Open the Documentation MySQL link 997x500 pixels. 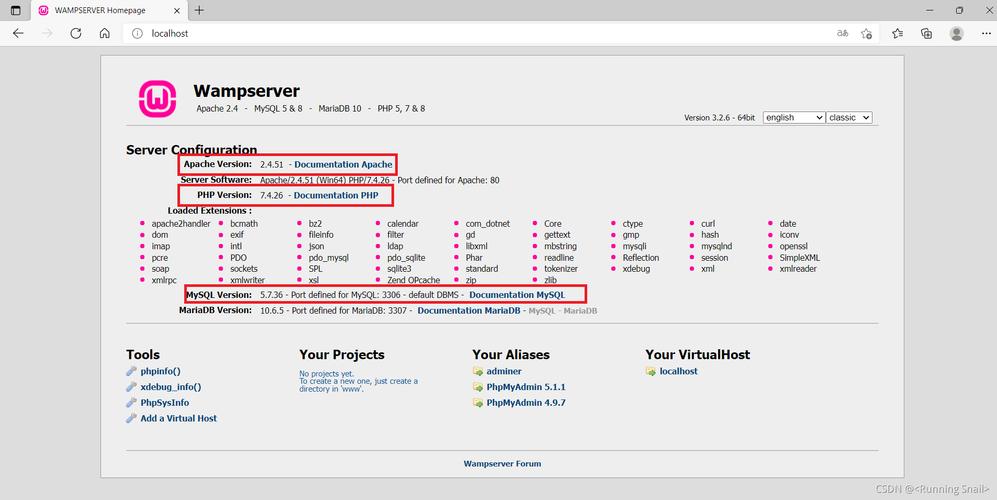(517, 295)
